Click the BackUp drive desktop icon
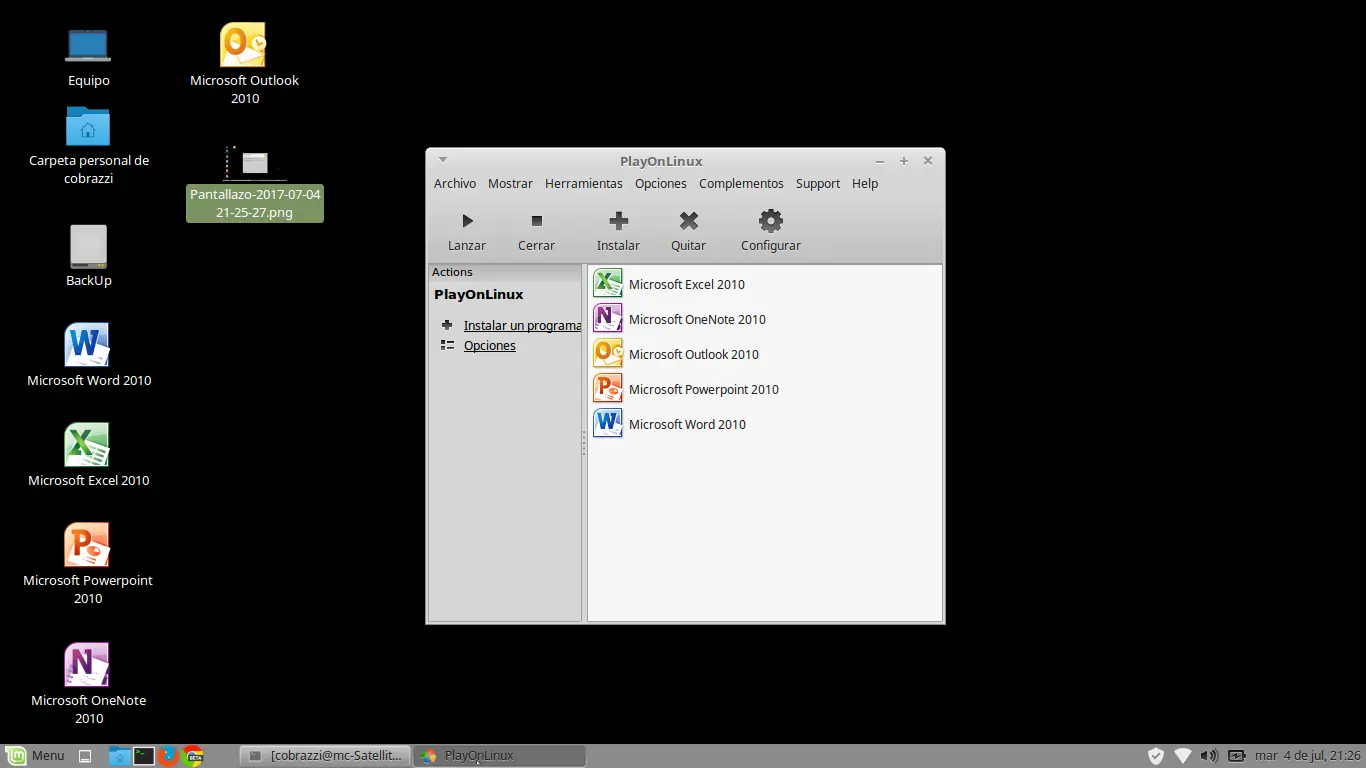The width and height of the screenshot is (1366, 768). click(88, 246)
